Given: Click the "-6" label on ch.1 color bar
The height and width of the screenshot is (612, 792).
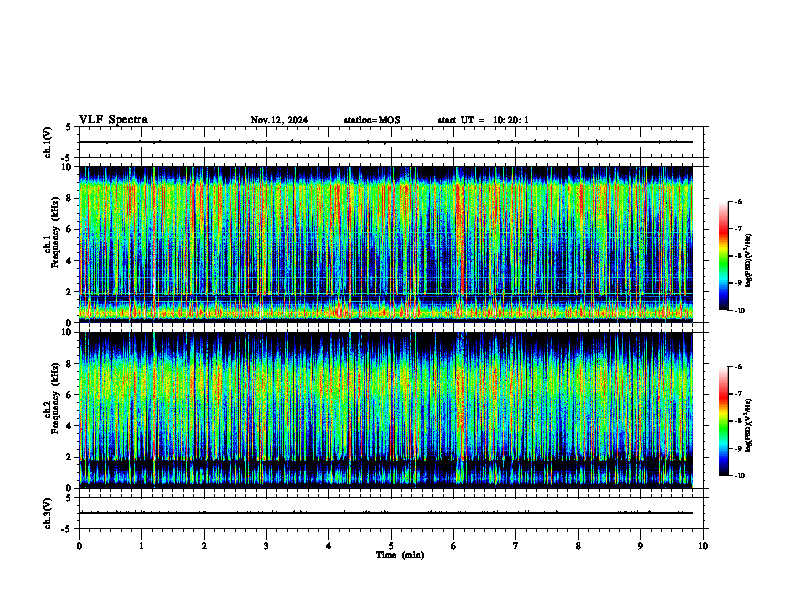Looking at the screenshot, I should click(738, 202).
